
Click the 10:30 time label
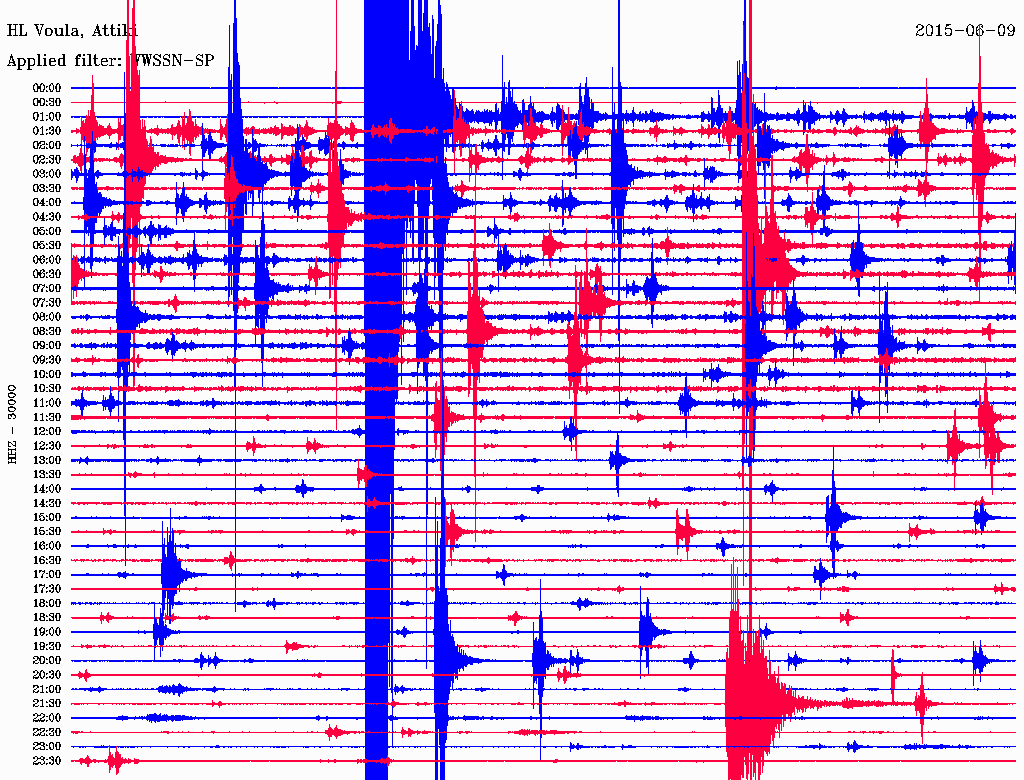[x=47, y=389]
